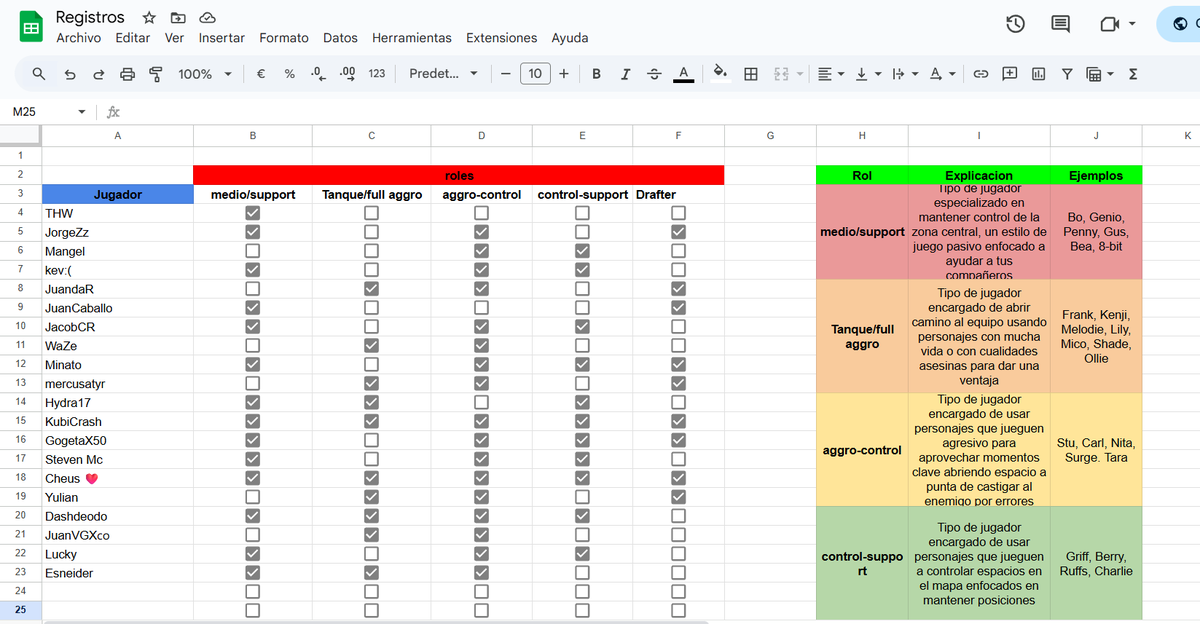The image size is (1200, 624).
Task: Open the Datos menu
Action: 340,38
